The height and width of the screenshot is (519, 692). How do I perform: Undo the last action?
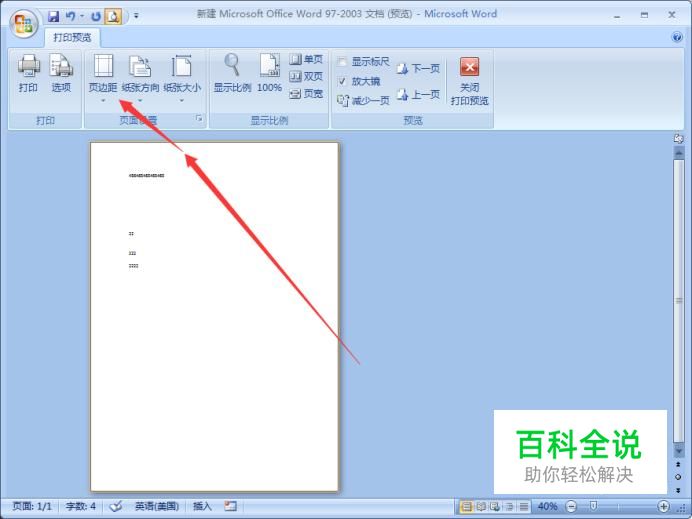pos(70,17)
